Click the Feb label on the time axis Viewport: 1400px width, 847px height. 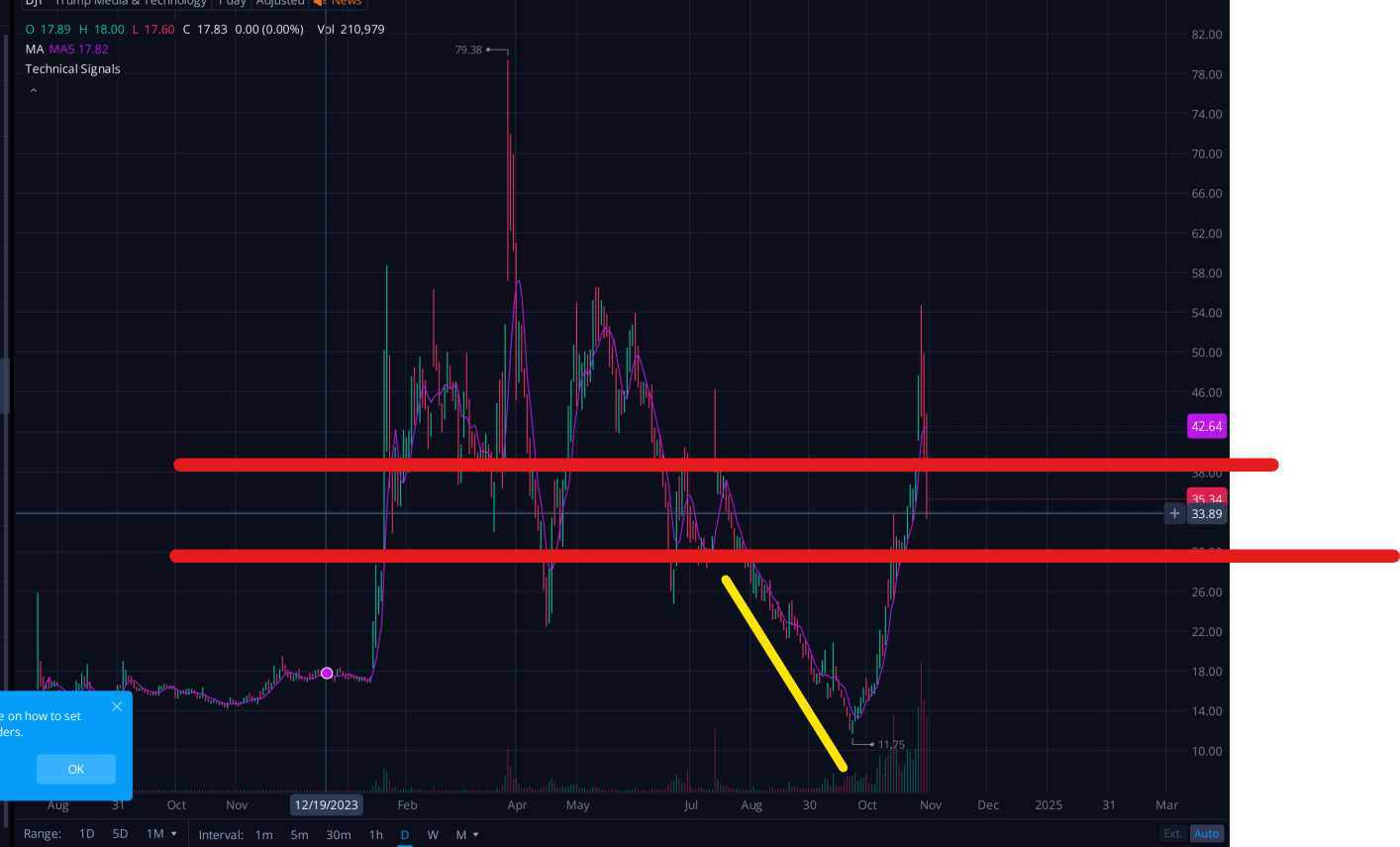point(407,805)
